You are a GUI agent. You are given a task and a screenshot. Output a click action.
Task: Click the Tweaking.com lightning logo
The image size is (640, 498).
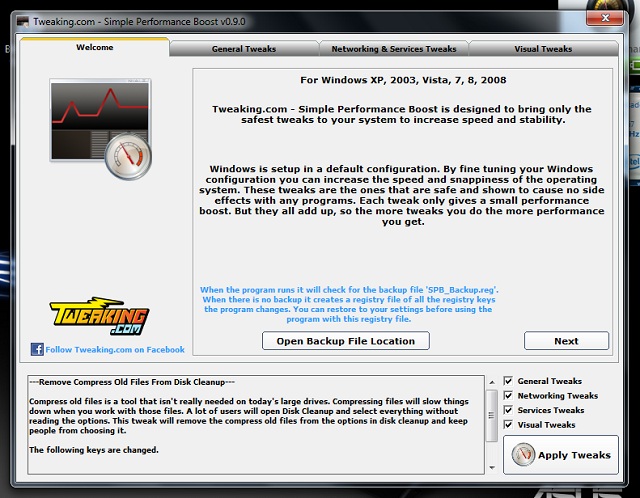[x=99, y=316]
